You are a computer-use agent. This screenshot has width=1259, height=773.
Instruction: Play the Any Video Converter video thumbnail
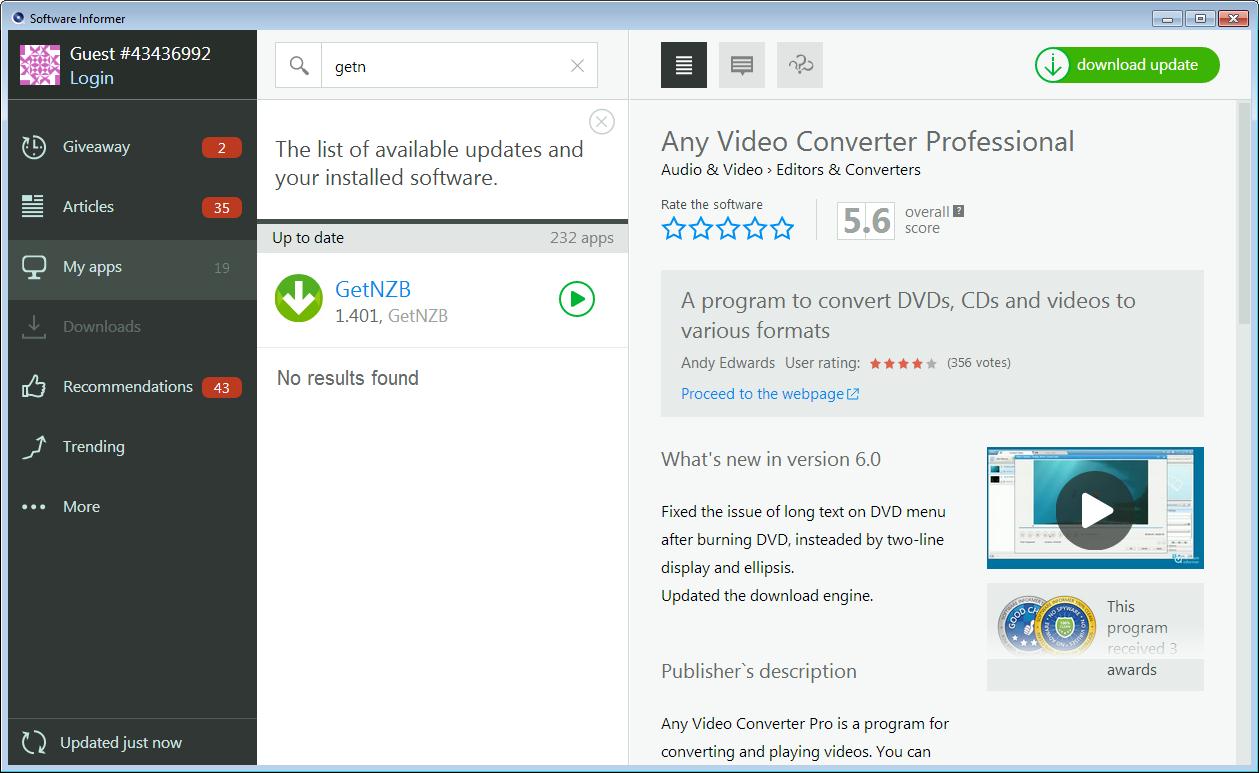click(1095, 509)
